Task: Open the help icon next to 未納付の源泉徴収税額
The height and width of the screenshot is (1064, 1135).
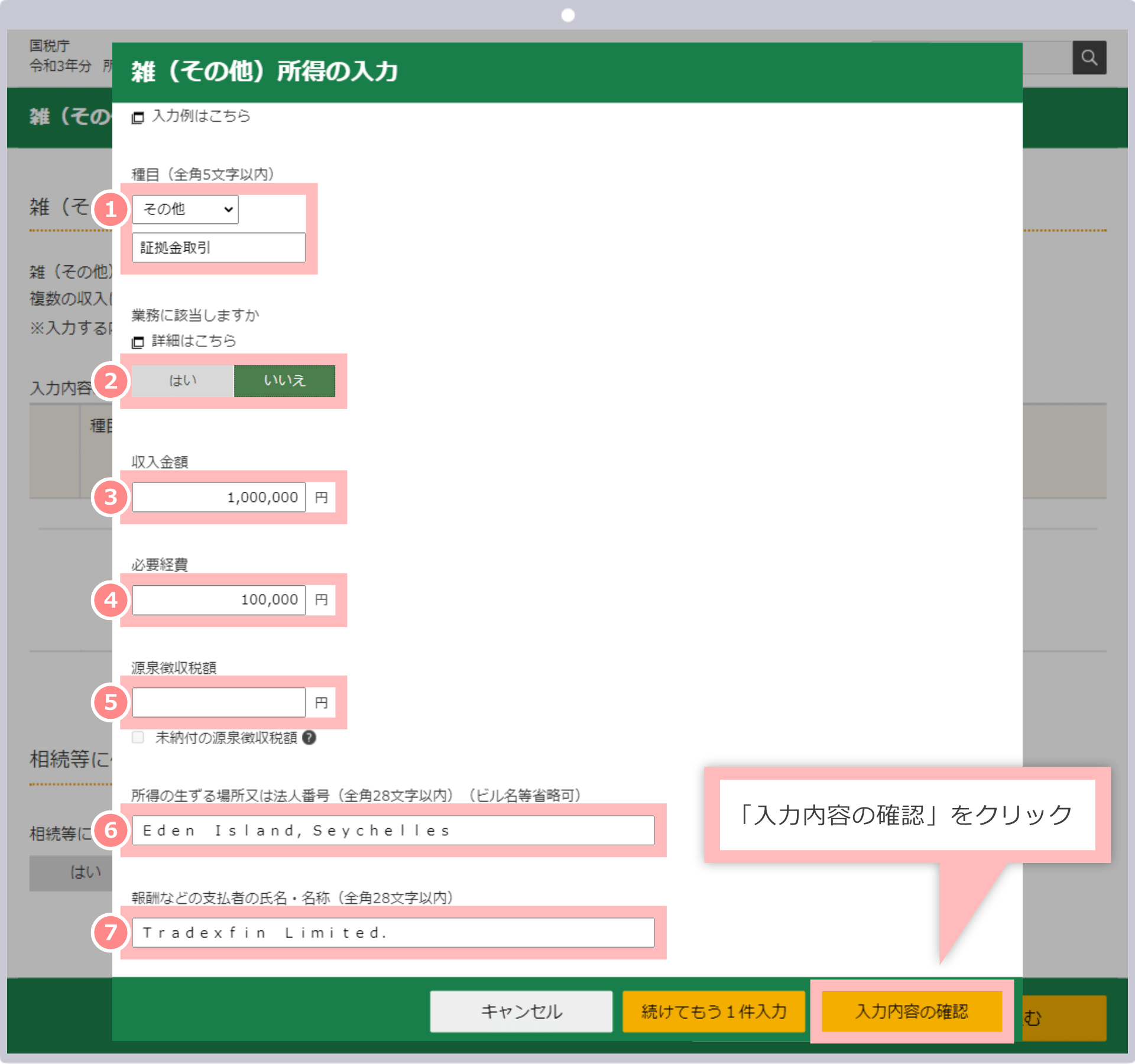Action: tap(310, 738)
